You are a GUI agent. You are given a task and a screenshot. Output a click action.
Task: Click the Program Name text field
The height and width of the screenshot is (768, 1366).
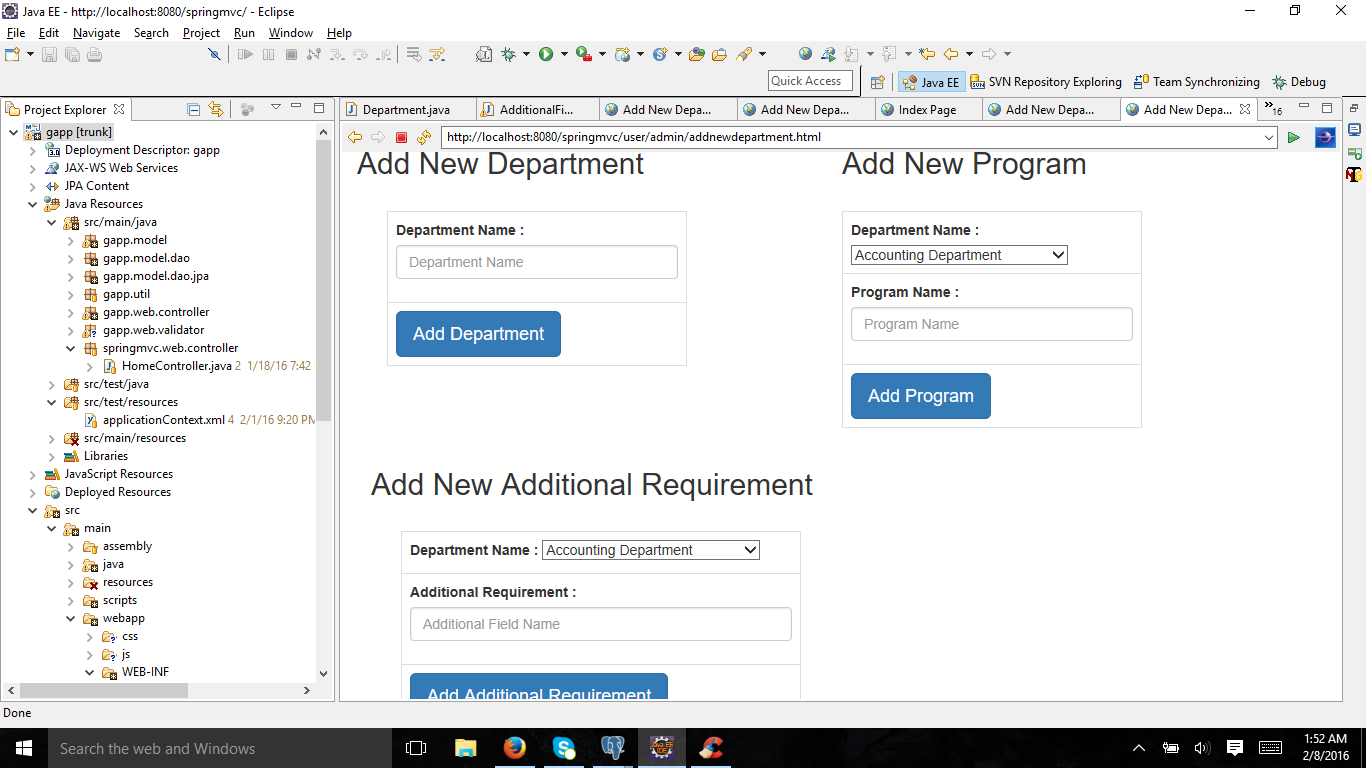coord(991,324)
